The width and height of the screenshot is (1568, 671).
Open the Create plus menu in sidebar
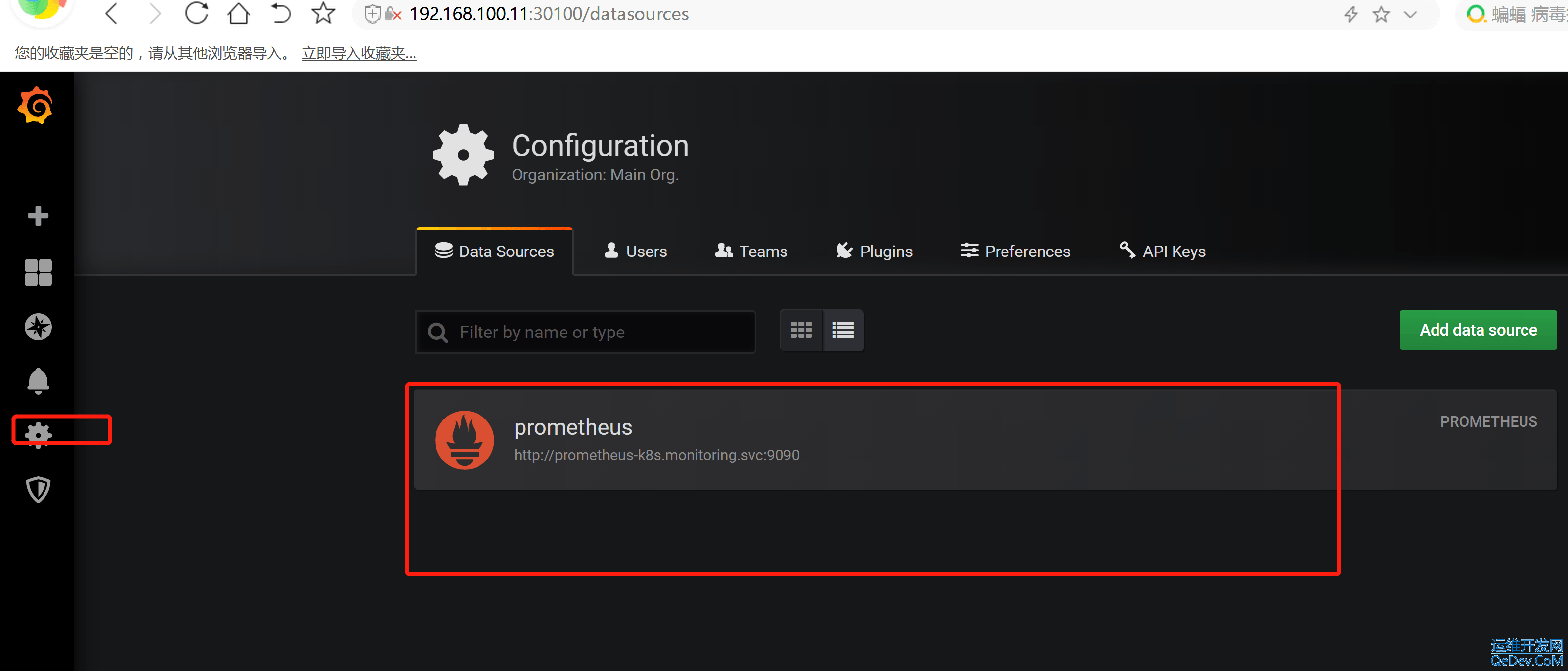click(38, 215)
